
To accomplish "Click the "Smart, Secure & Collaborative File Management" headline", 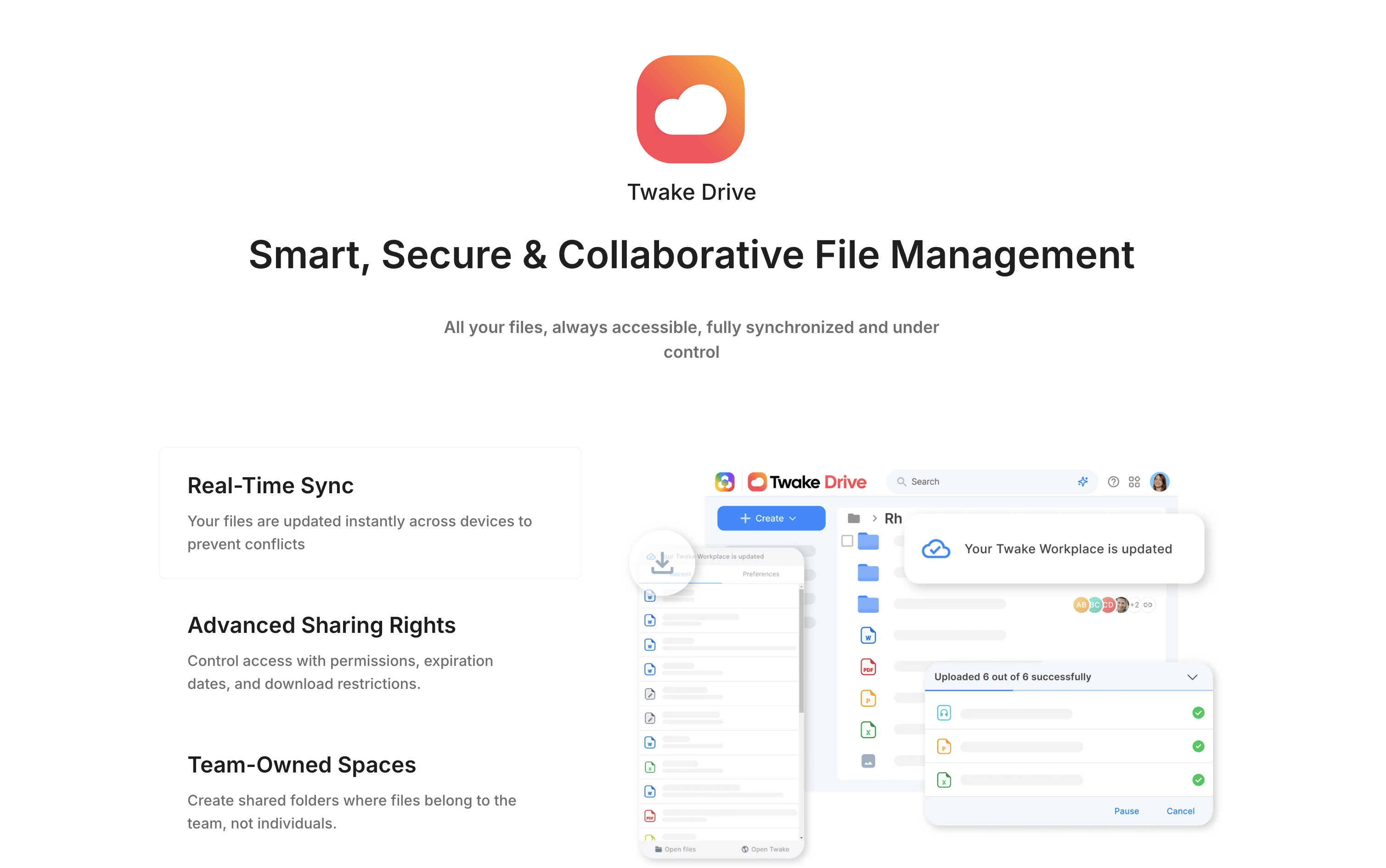I will pyautogui.click(x=691, y=254).
